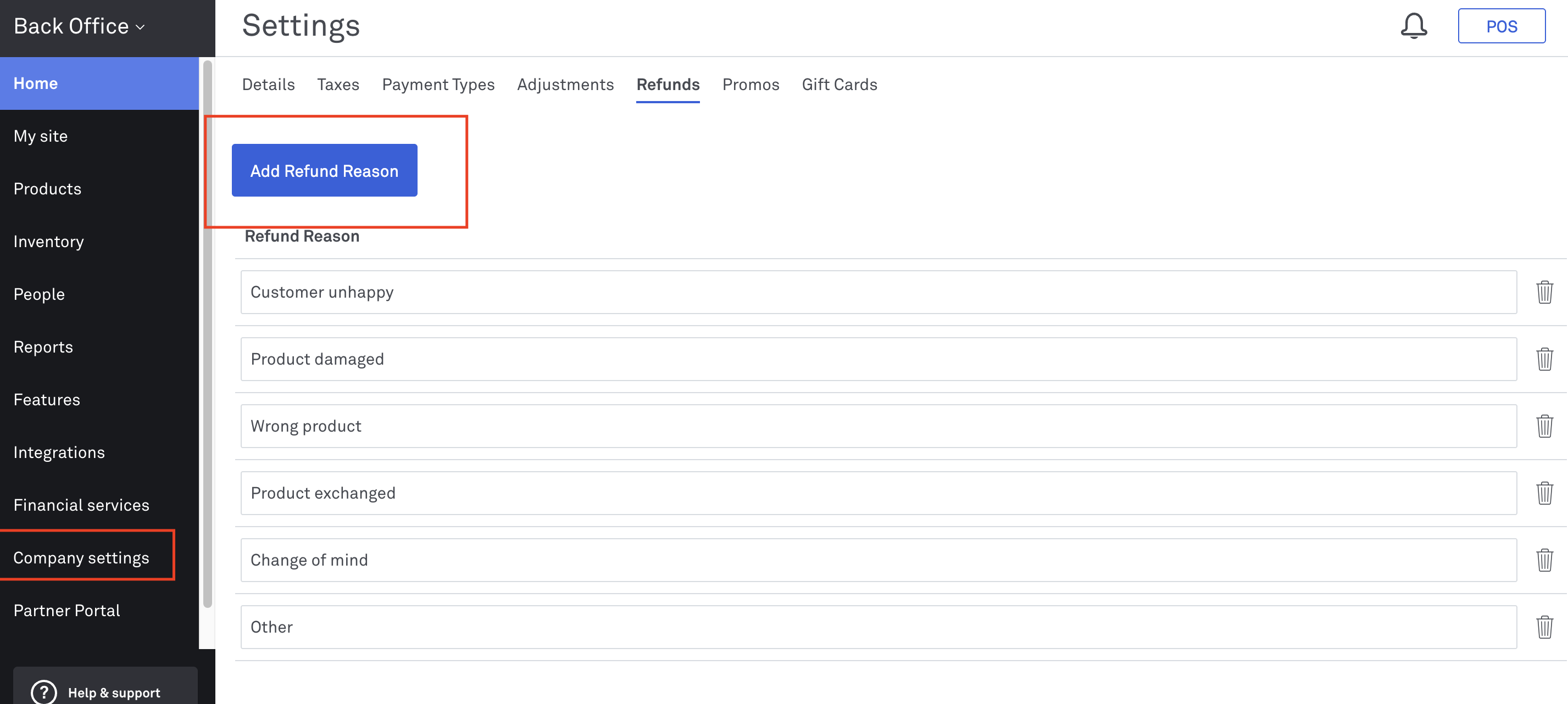Delete the Product damaged refund reason

click(1544, 359)
